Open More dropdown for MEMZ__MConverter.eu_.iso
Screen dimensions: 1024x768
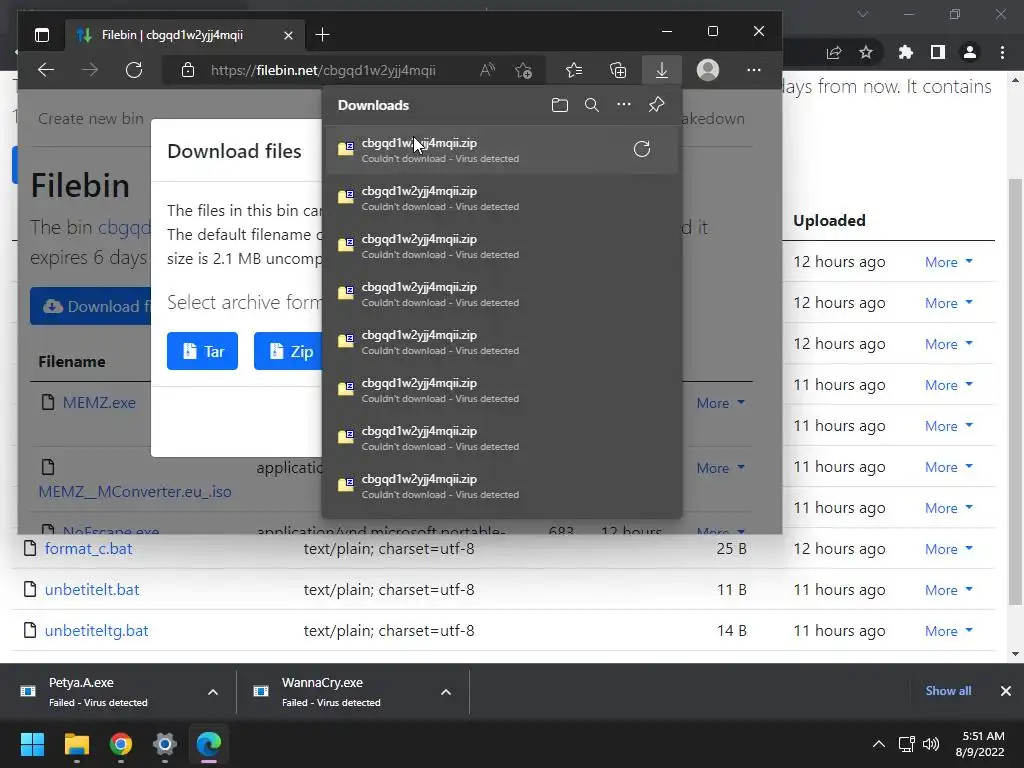720,468
